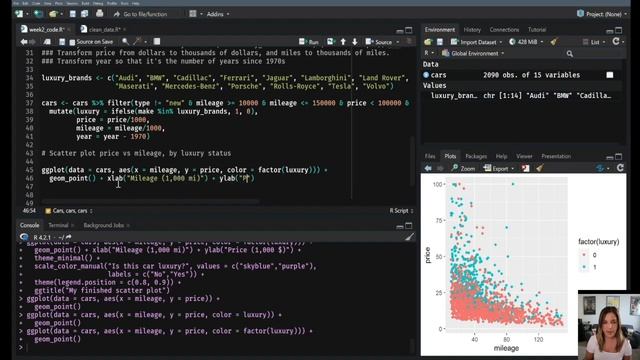Screen dimensions: 640x360
Task: Open the 428 MiB memory usage dropdown
Action: (526, 42)
